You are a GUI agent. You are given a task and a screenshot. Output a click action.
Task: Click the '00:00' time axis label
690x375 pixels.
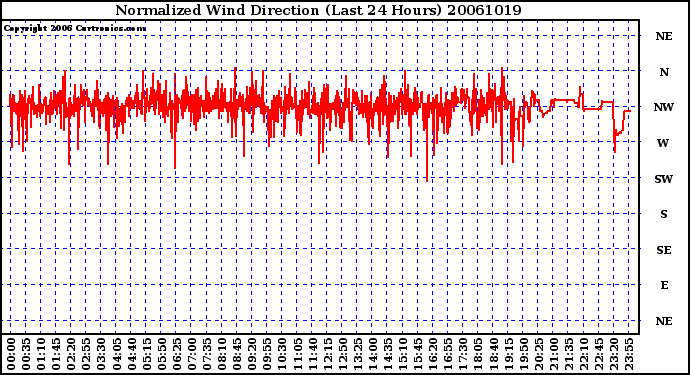tap(11, 354)
